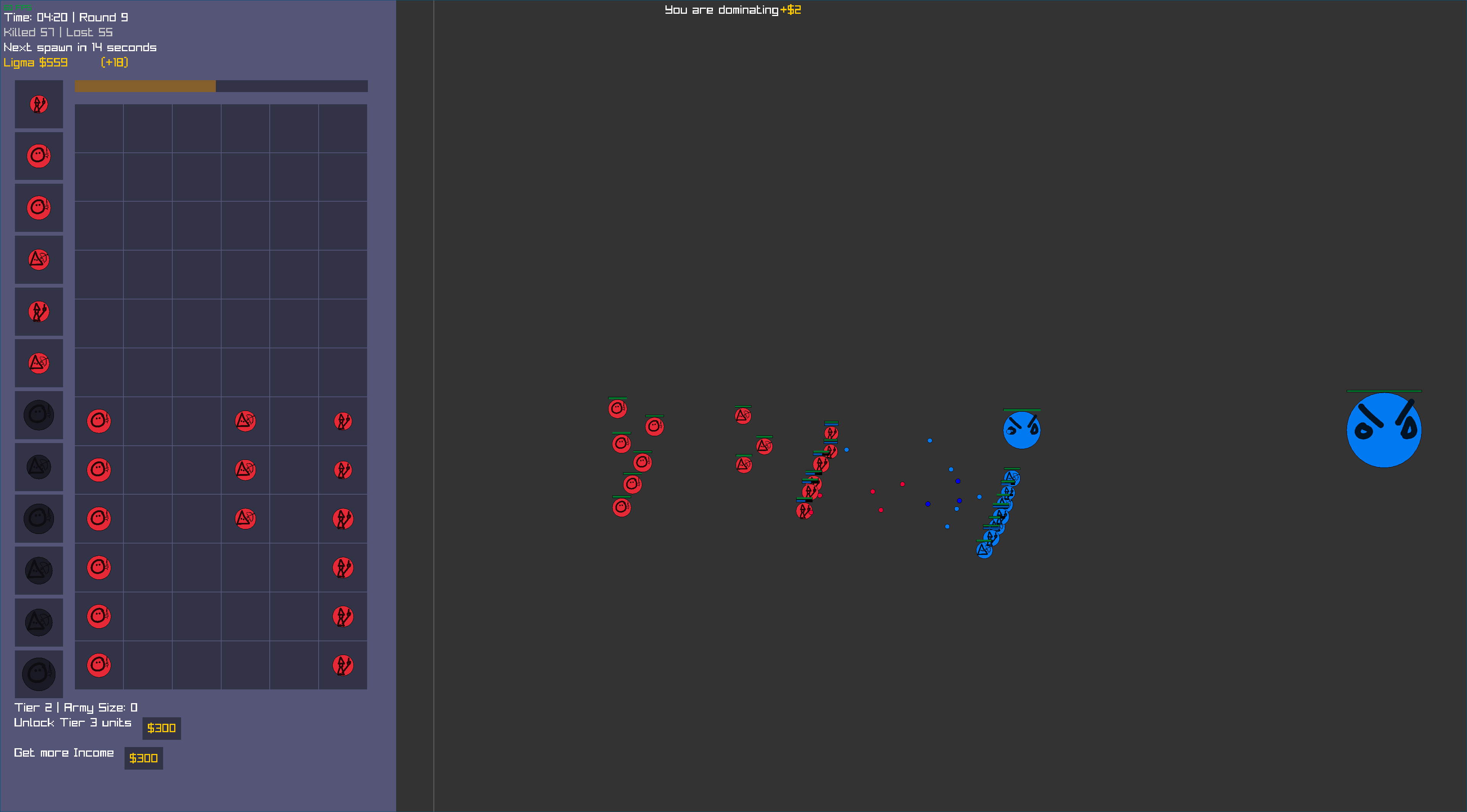Click the top-left swordsman in placement grid
Image resolution: width=1467 pixels, height=812 pixels.
(99, 421)
